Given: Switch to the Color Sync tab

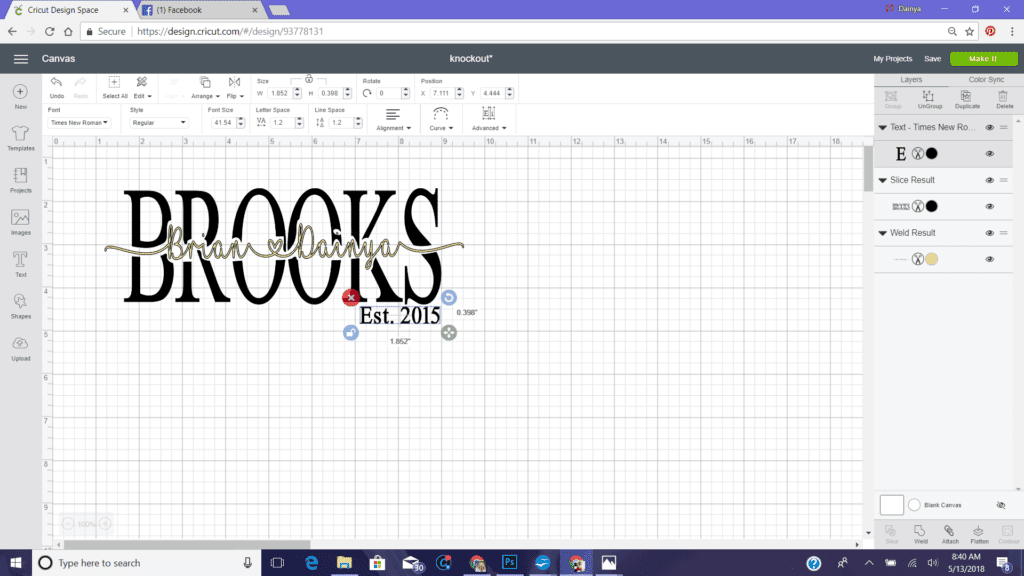Looking at the screenshot, I should tap(985, 80).
